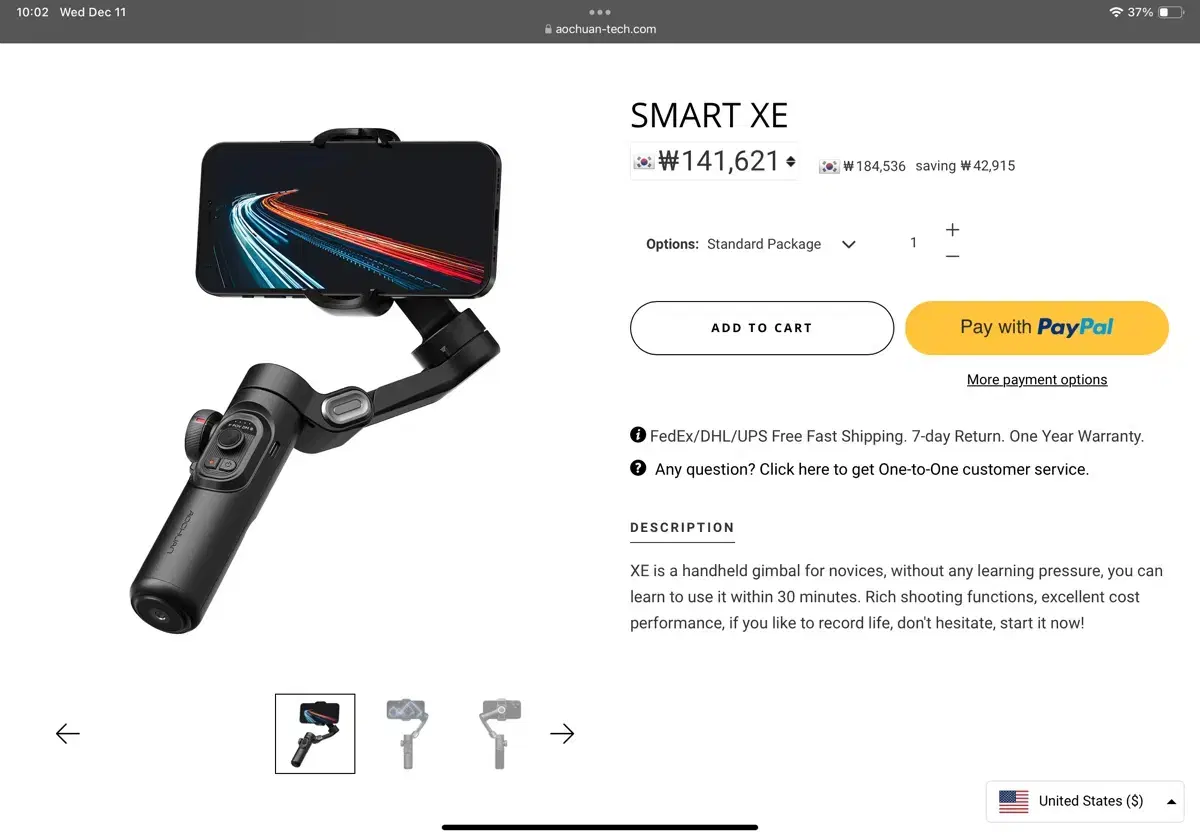Viewport: 1200px width, 838px height.
Task: Click the ADD TO CART button
Action: [762, 328]
